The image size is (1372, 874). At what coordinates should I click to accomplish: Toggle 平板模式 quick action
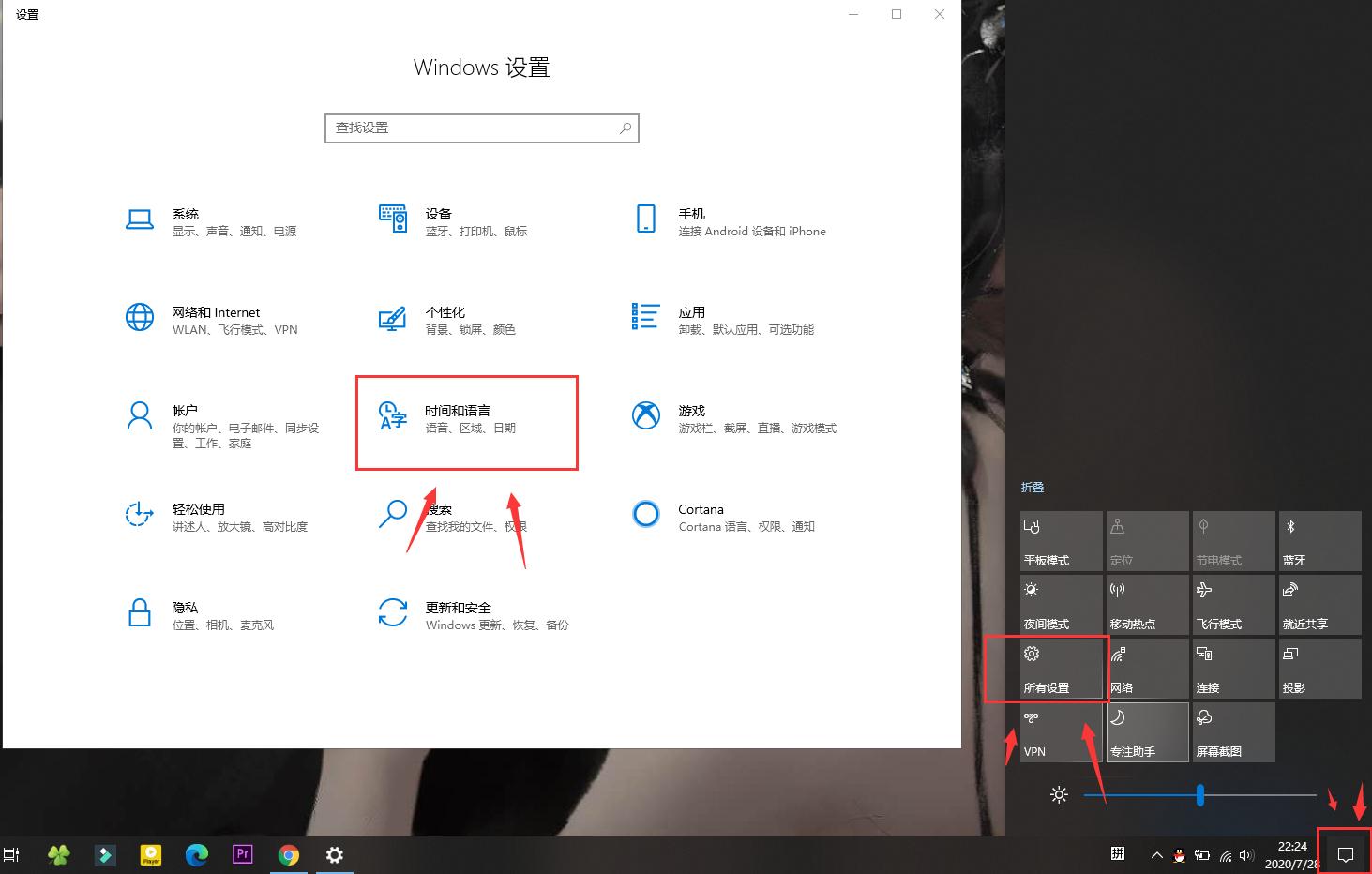click(x=1061, y=541)
